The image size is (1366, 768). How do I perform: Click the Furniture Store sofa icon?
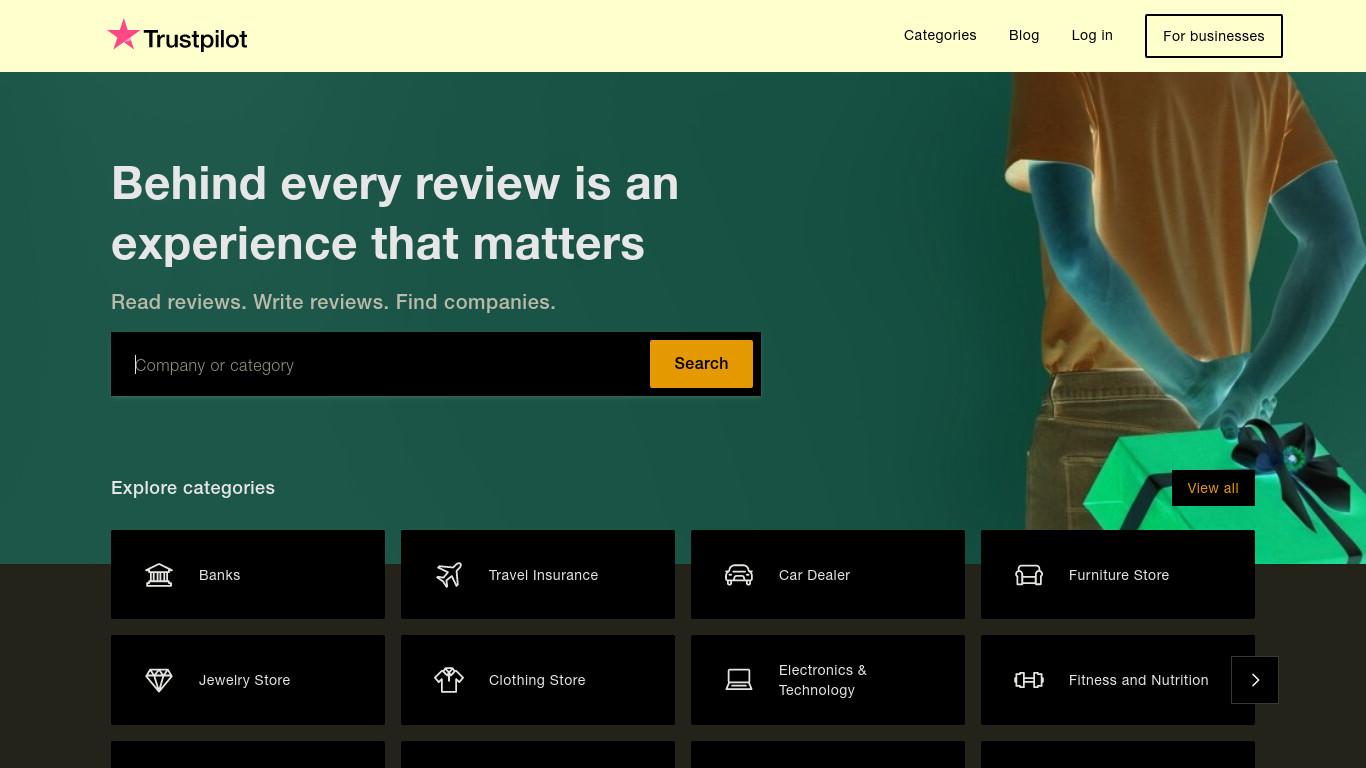point(1029,575)
